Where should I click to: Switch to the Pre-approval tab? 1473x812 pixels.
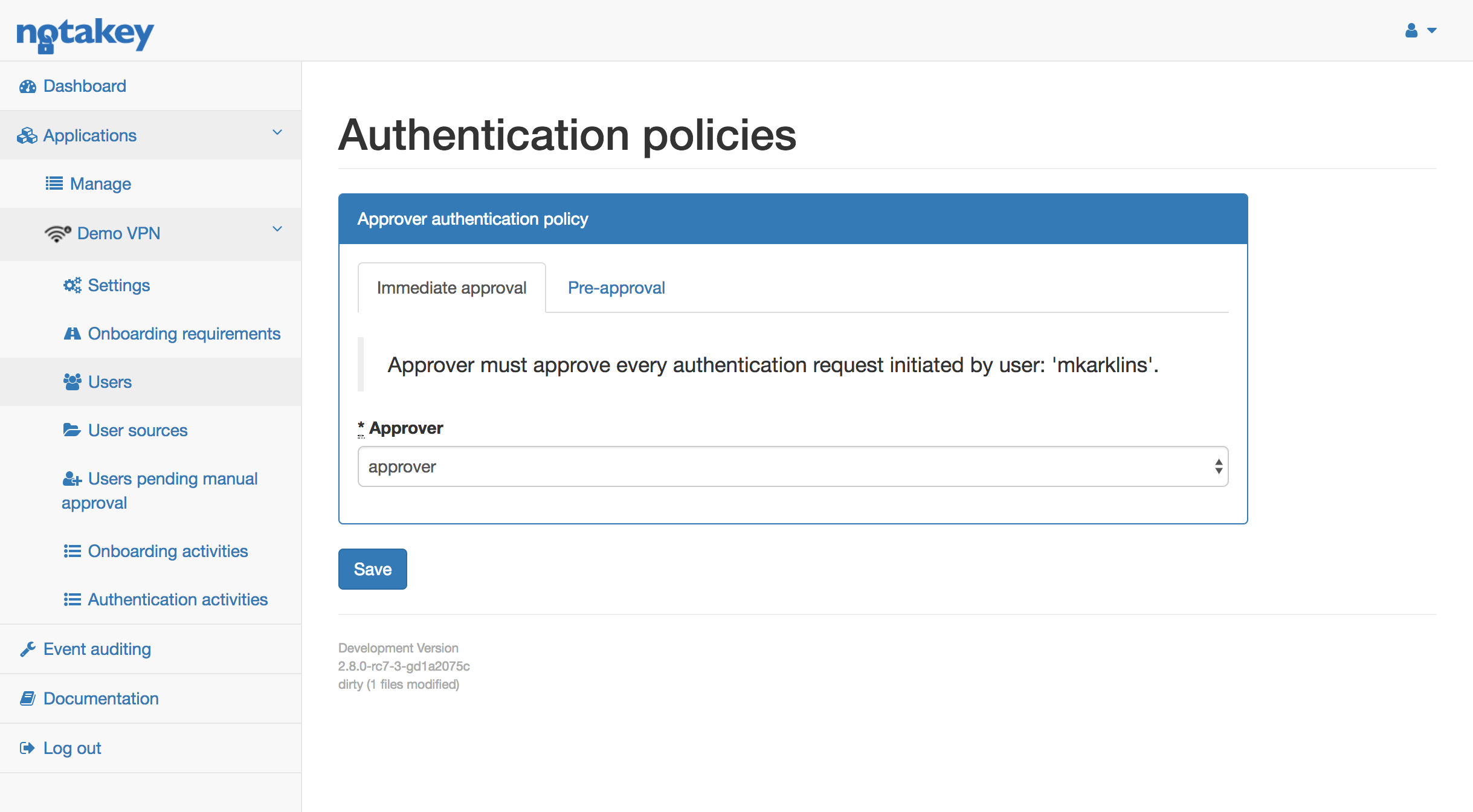click(616, 288)
